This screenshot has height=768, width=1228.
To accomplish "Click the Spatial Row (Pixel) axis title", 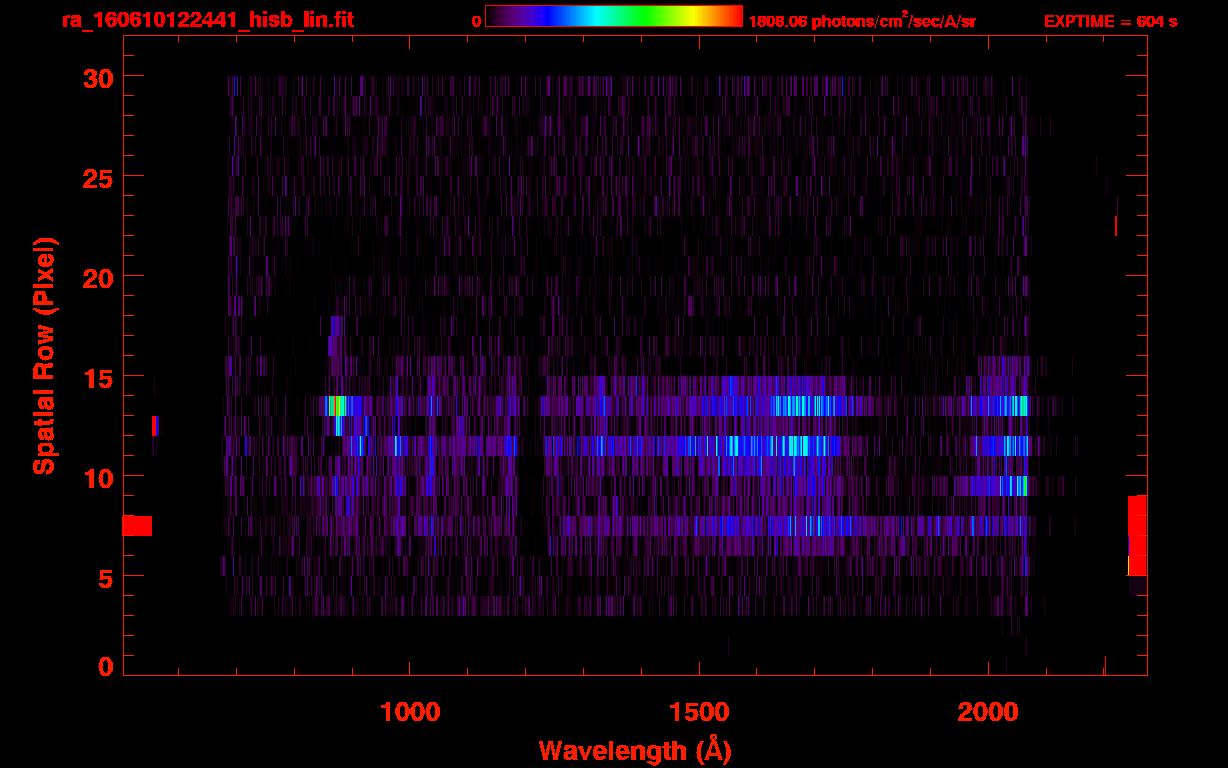I will coord(45,355).
